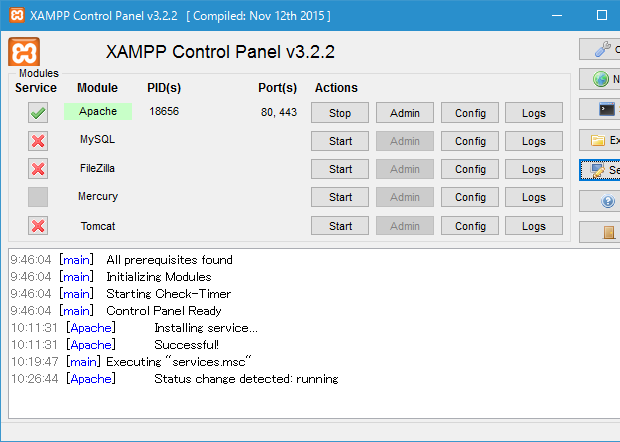
Task: View the FileZilla Logs
Action: point(534,169)
